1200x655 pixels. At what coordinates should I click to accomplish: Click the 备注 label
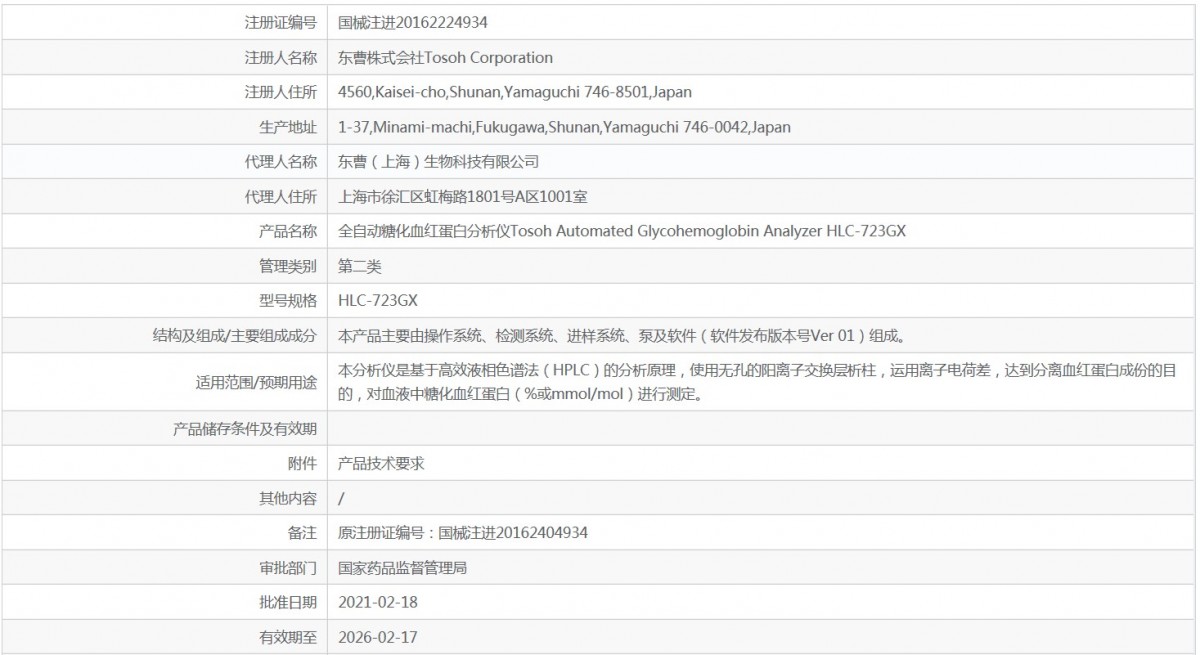point(303,533)
